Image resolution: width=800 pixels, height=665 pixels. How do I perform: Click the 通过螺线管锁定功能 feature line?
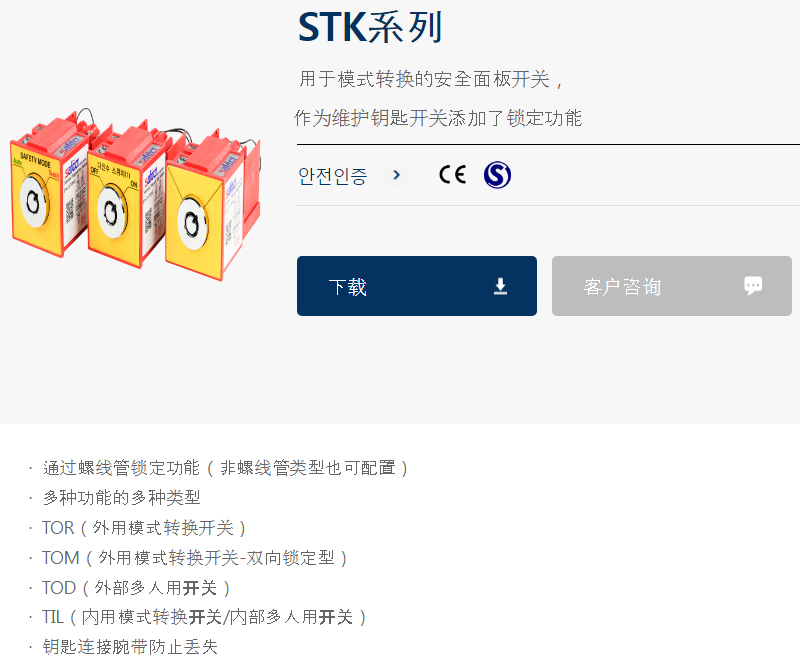coord(225,468)
